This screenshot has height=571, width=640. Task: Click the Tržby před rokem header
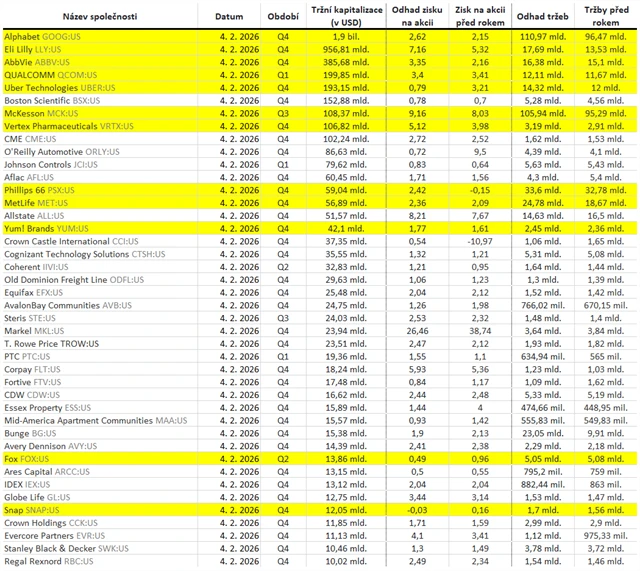pyautogui.click(x=607, y=18)
